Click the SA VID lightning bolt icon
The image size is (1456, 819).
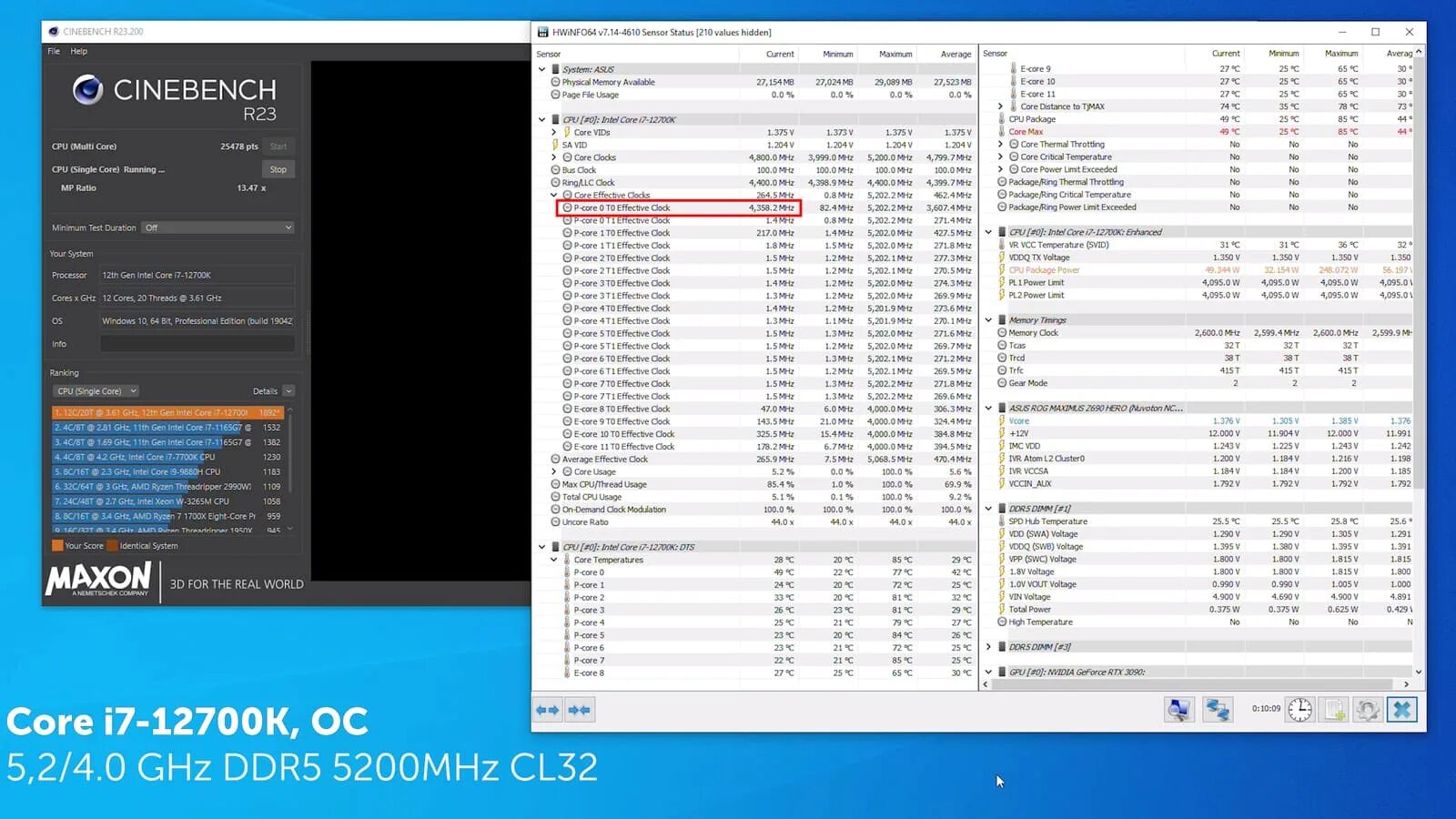555,145
